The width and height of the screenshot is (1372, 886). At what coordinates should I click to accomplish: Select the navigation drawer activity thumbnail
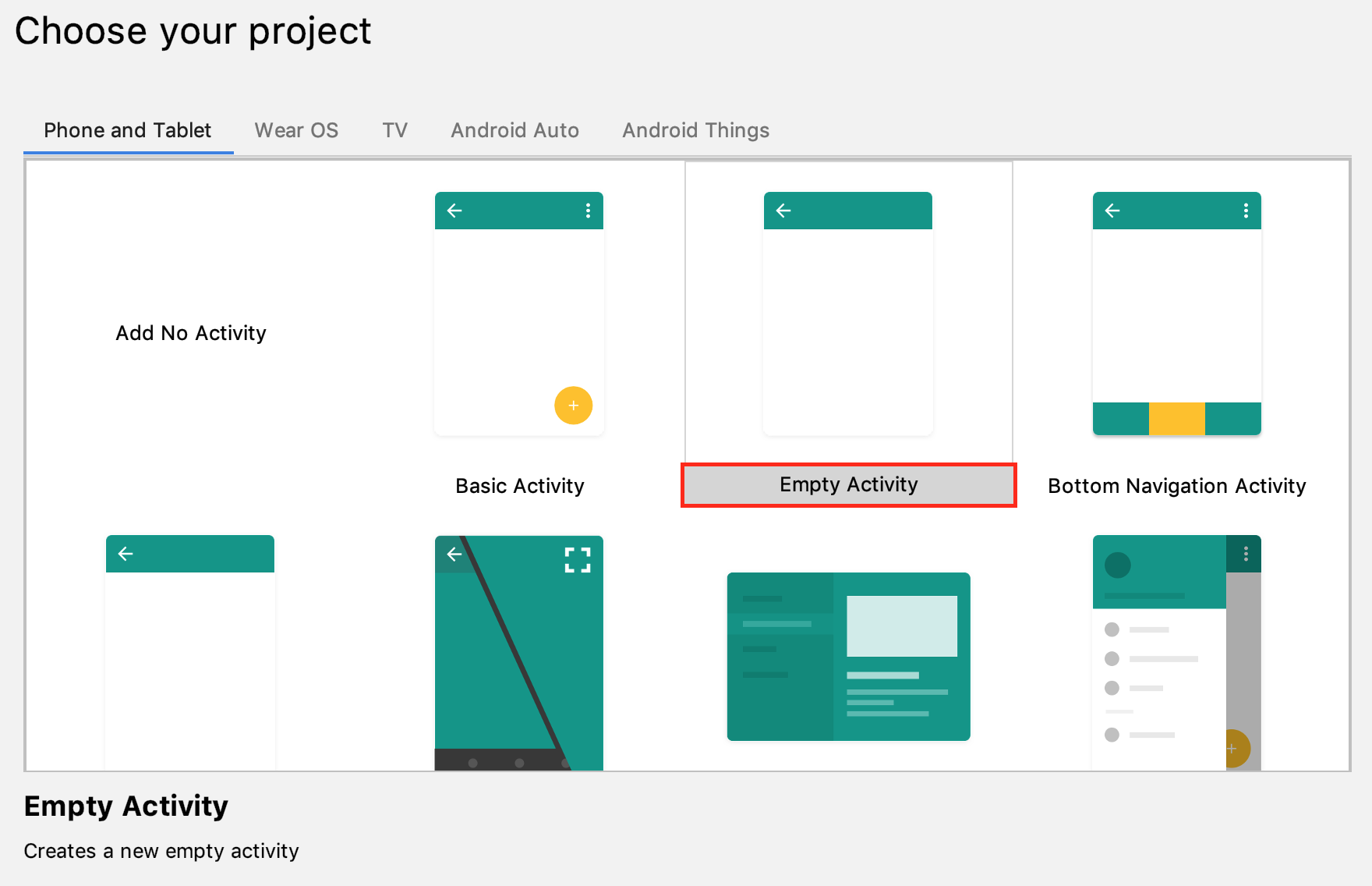tap(1177, 653)
